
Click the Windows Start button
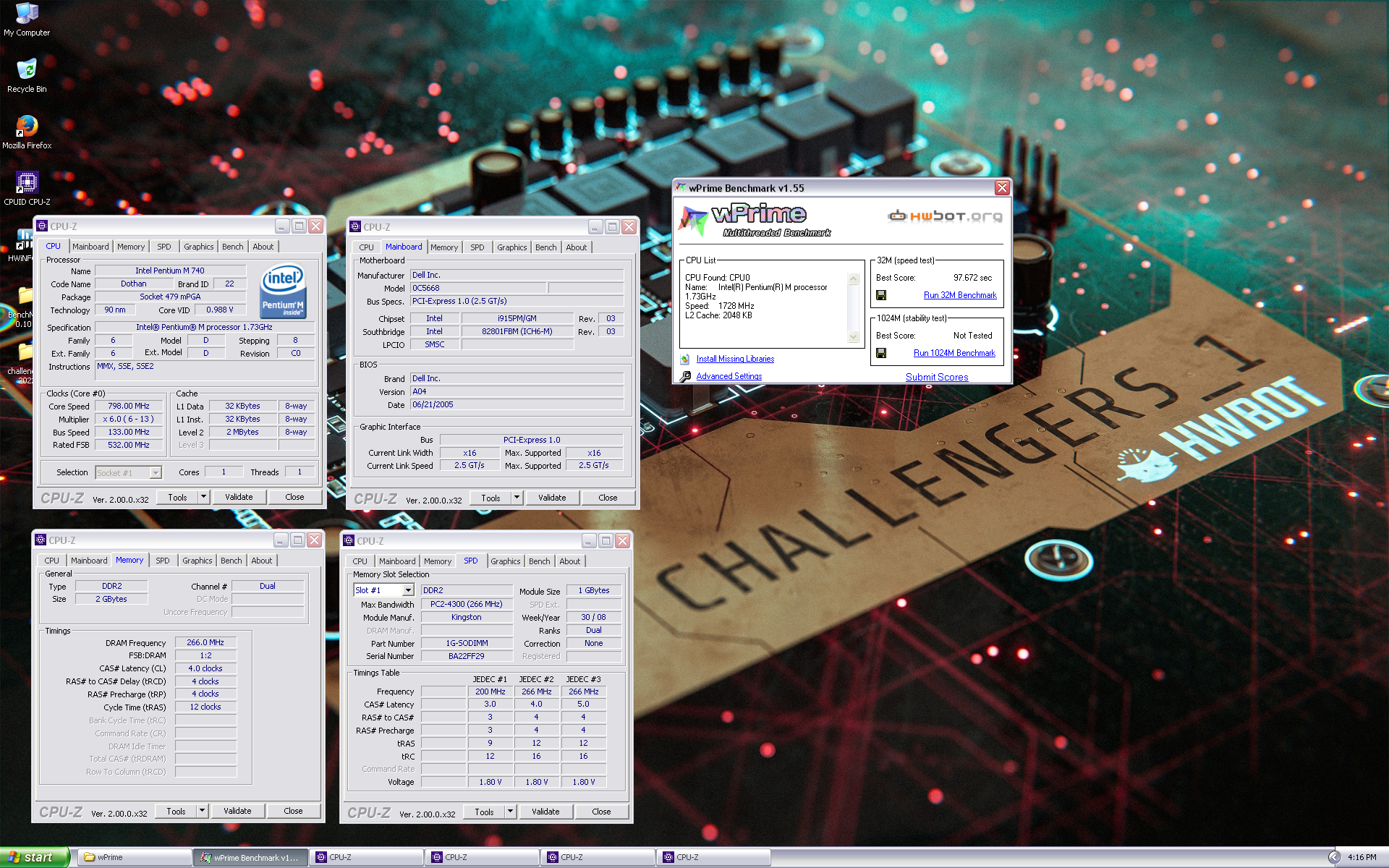coord(34,857)
